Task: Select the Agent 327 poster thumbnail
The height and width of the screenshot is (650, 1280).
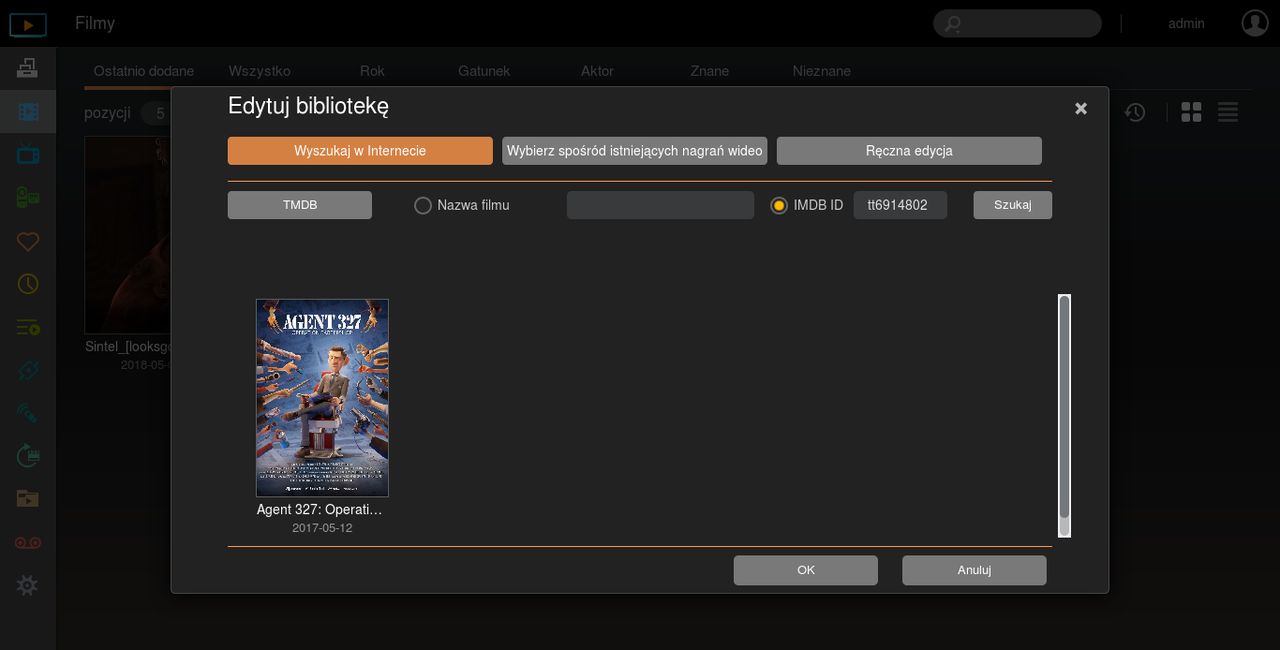Action: (x=322, y=398)
